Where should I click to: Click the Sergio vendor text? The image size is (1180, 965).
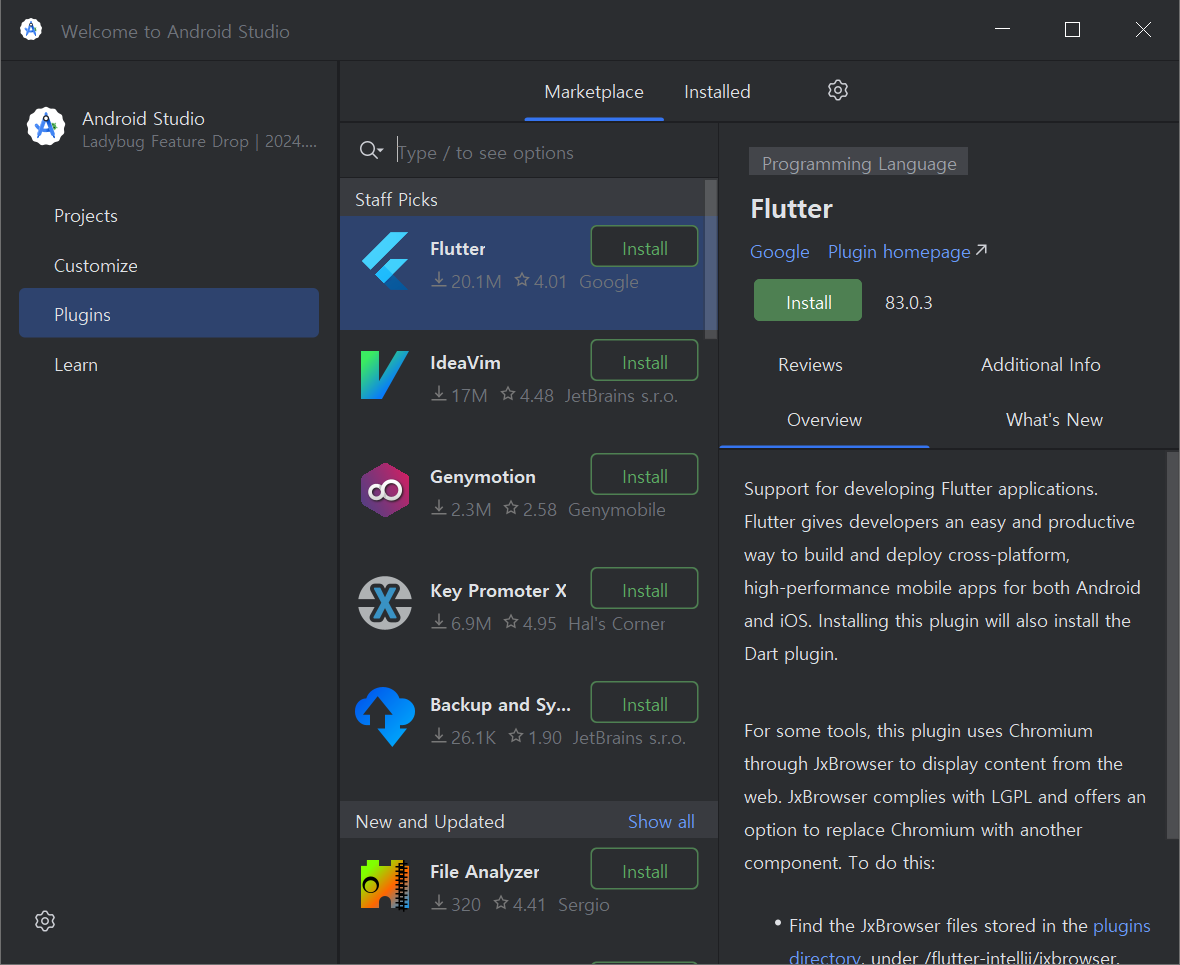pyautogui.click(x=583, y=905)
